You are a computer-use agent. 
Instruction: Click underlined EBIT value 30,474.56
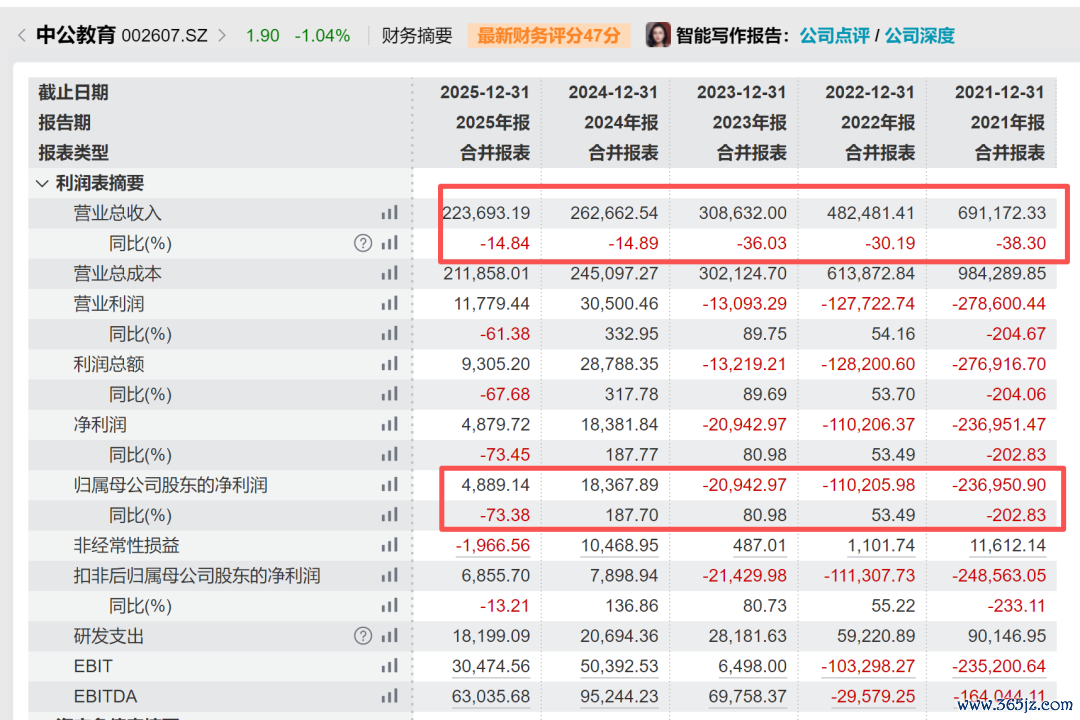click(491, 666)
